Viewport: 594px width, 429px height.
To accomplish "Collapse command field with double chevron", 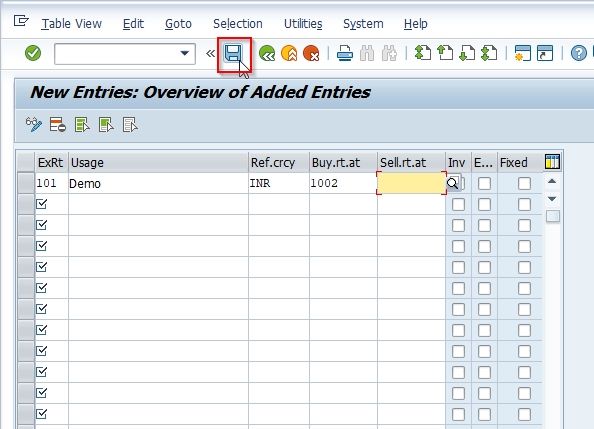I will click(x=210, y=53).
